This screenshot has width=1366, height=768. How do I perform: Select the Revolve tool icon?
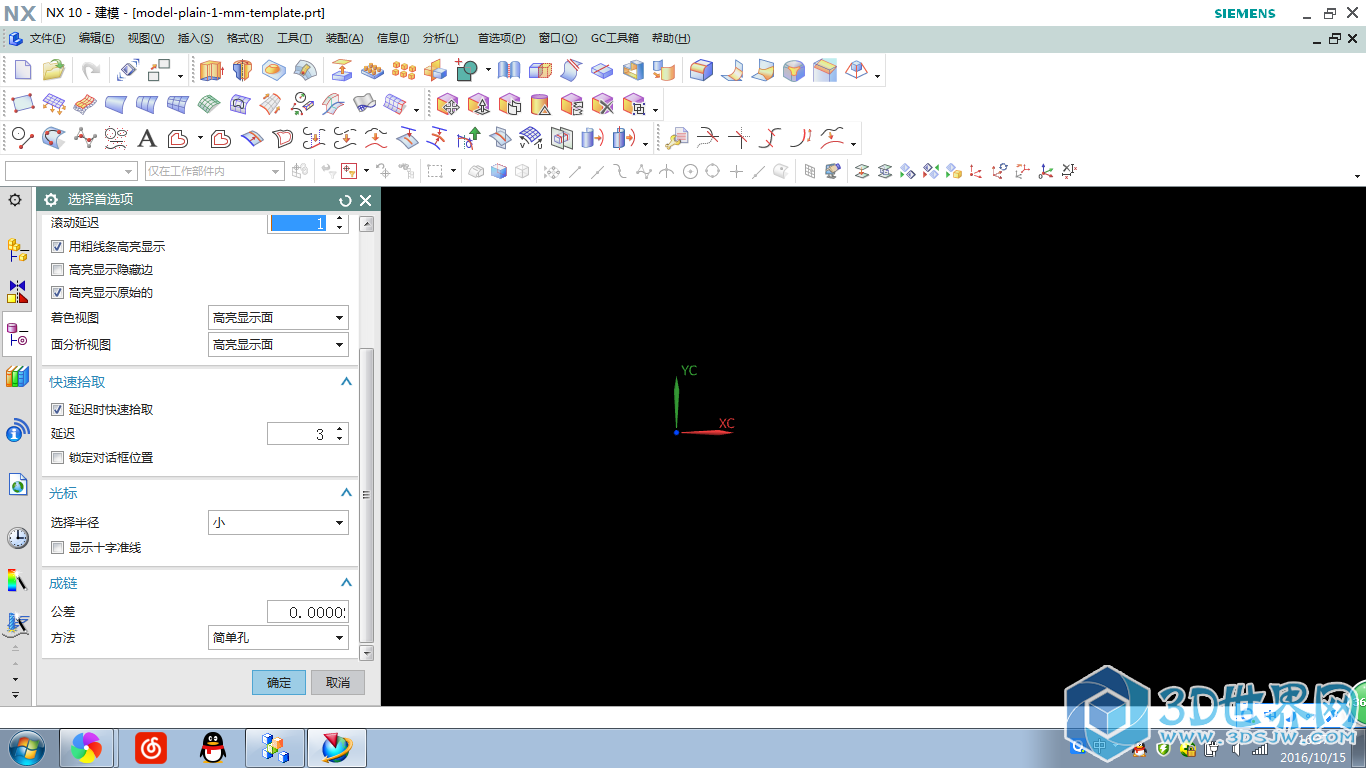click(242, 71)
